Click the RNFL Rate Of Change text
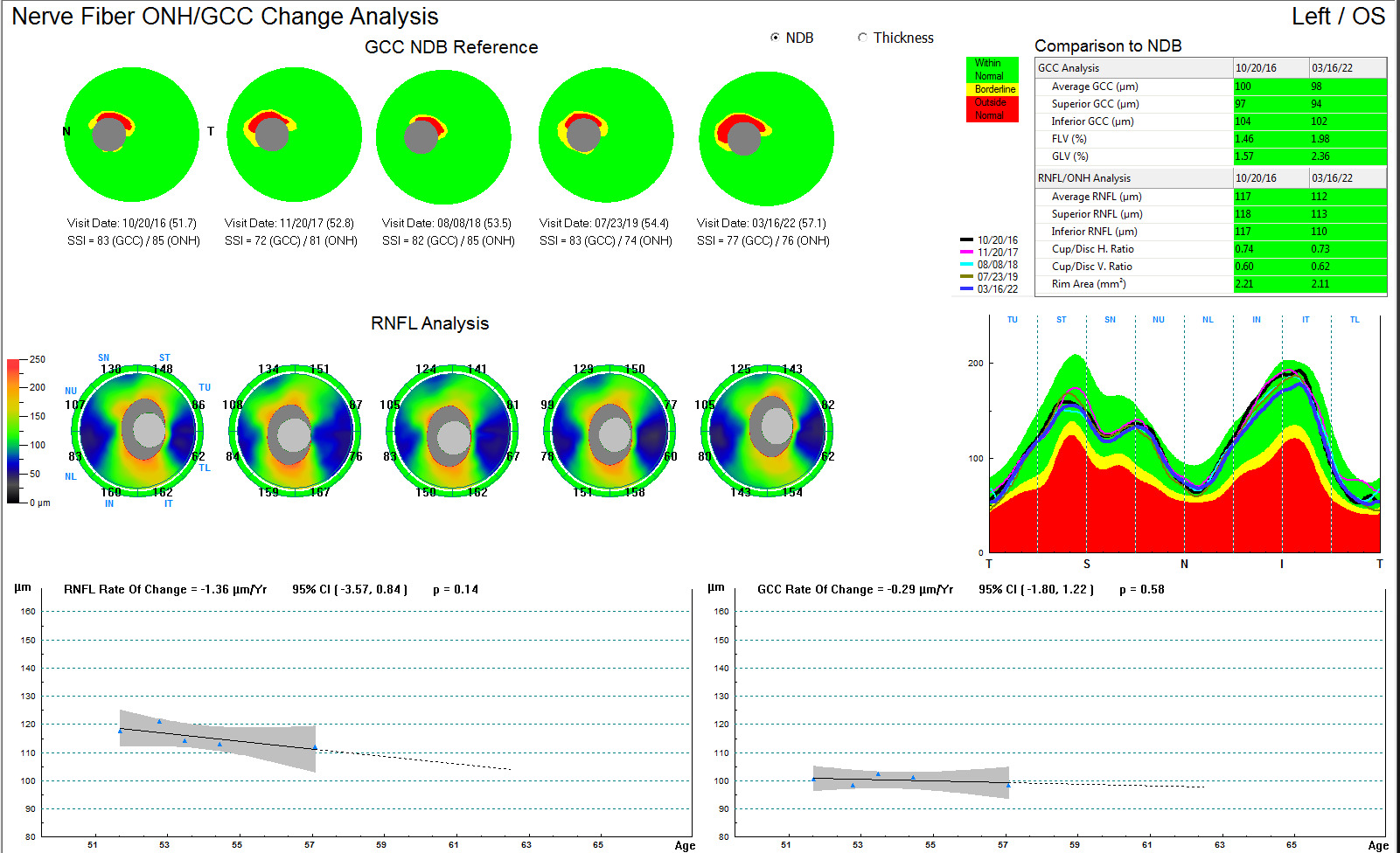This screenshot has height=853, width=1400. click(x=165, y=589)
